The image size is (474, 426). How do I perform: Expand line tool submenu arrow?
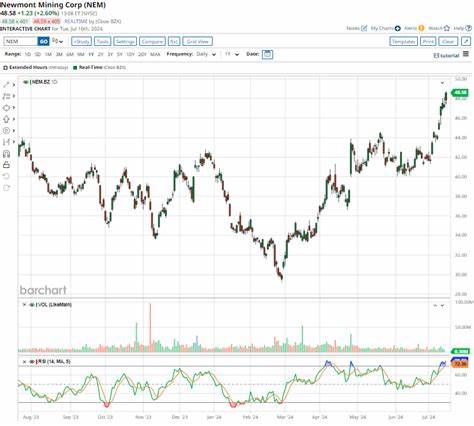(x=14, y=85)
